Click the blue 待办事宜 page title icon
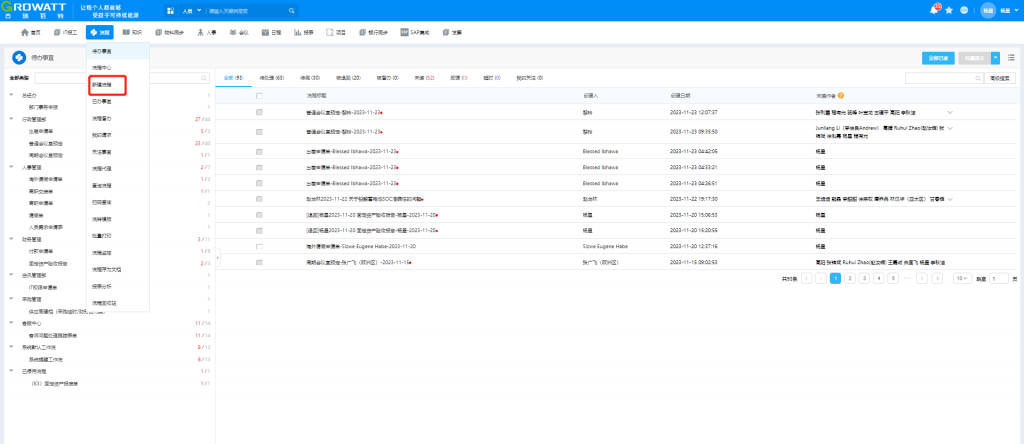 [x=19, y=57]
